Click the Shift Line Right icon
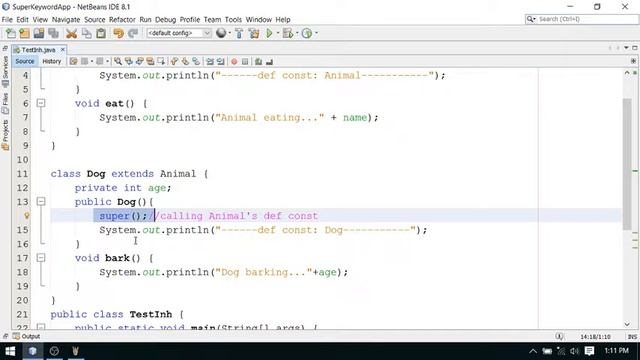This screenshot has width=640, height=360. 221,62
